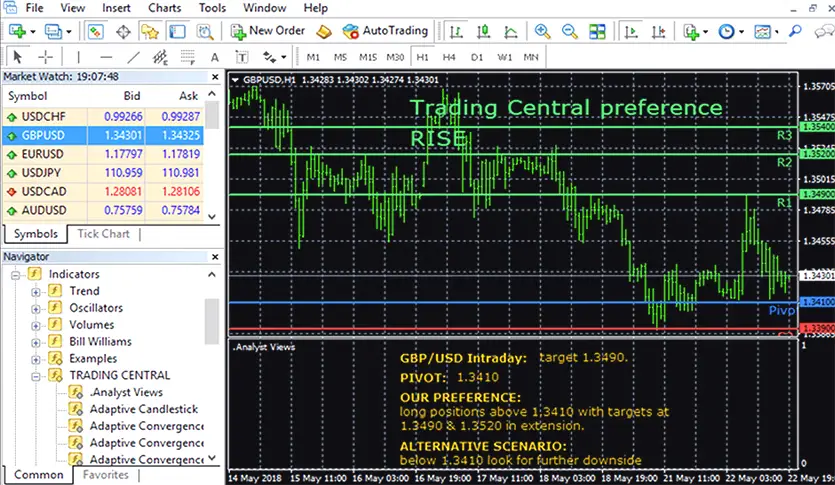835x485 pixels.
Task: Select the trendline drawing tool
Action: [134, 57]
